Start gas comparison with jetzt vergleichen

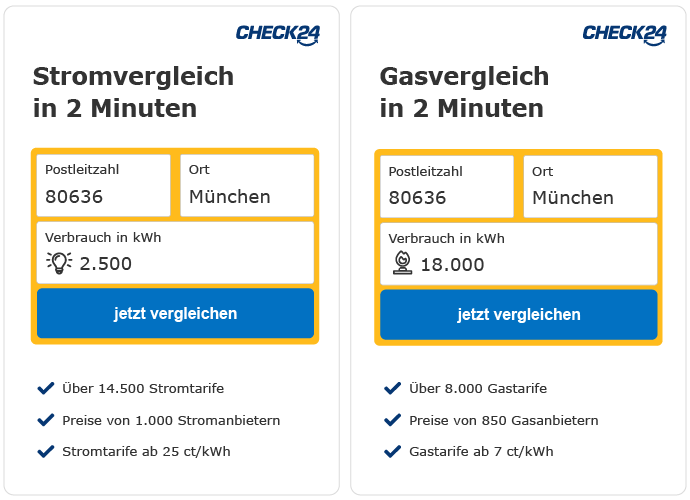click(x=519, y=315)
